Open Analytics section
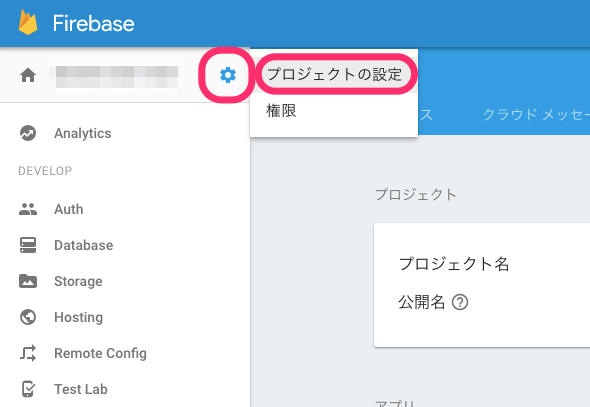590x407 pixels. click(82, 133)
